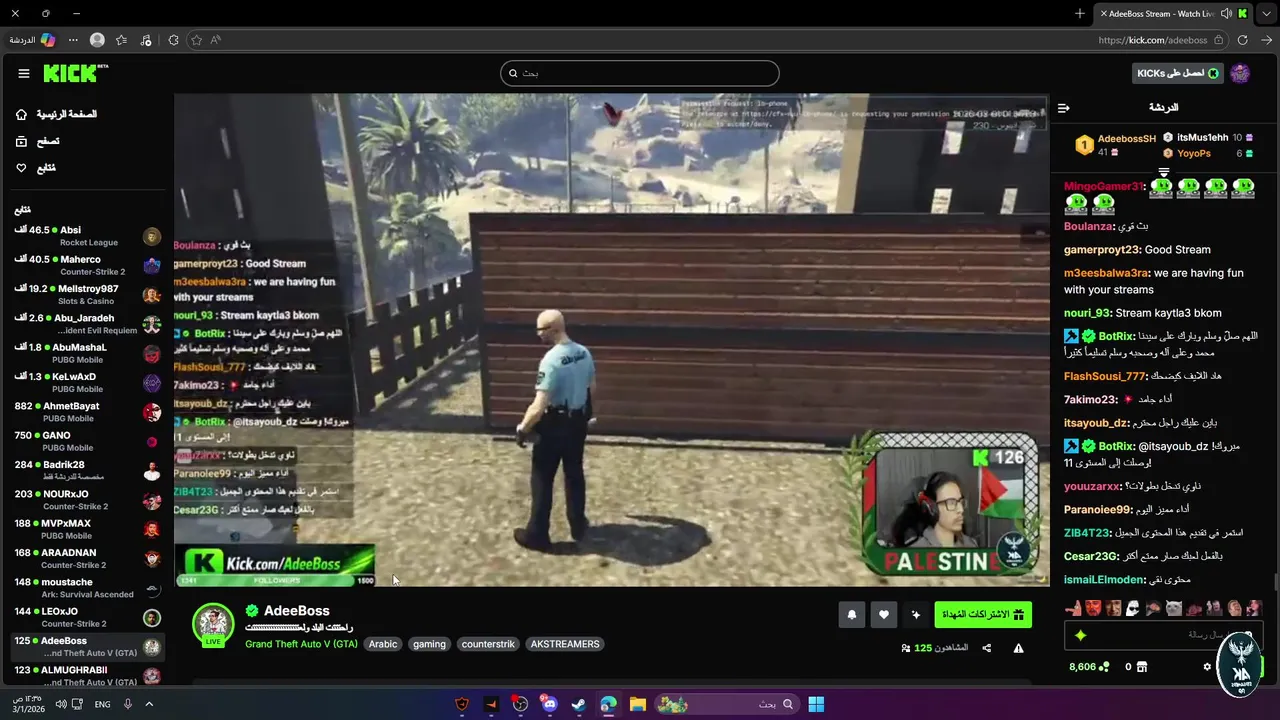Select GANO in the following list
The height and width of the screenshot is (720, 1280).
pos(88,441)
